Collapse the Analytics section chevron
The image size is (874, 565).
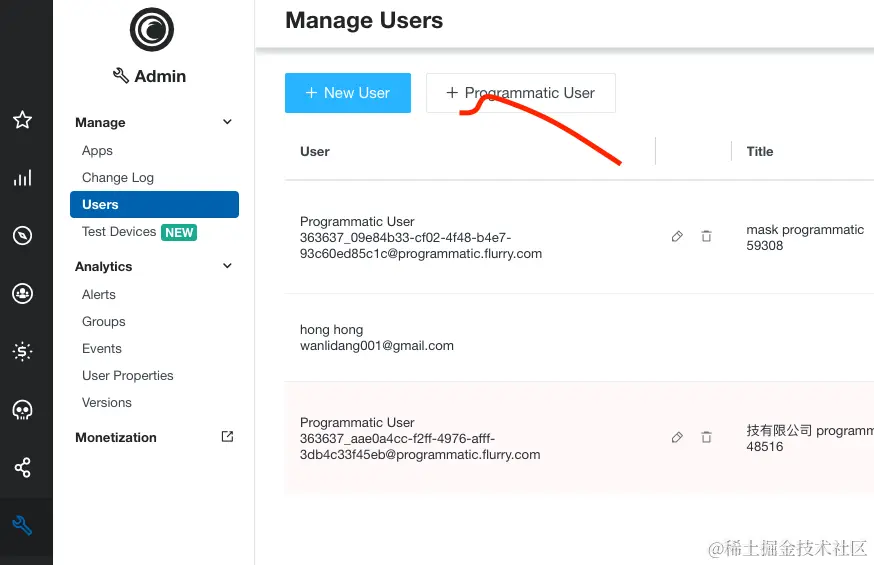point(227,266)
